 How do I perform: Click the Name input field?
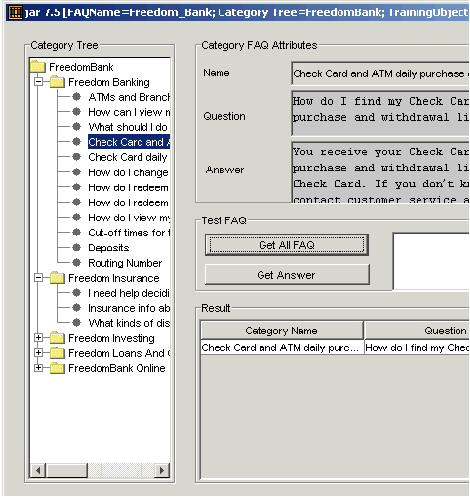click(380, 73)
